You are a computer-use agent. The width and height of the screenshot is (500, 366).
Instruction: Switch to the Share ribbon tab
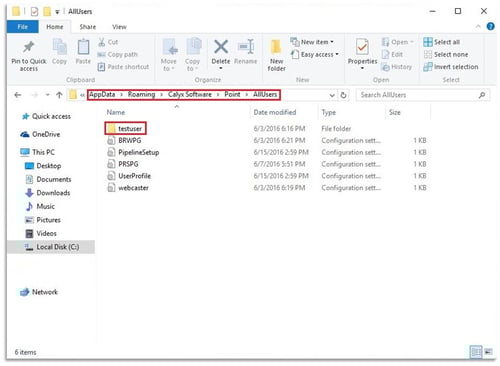[88, 27]
